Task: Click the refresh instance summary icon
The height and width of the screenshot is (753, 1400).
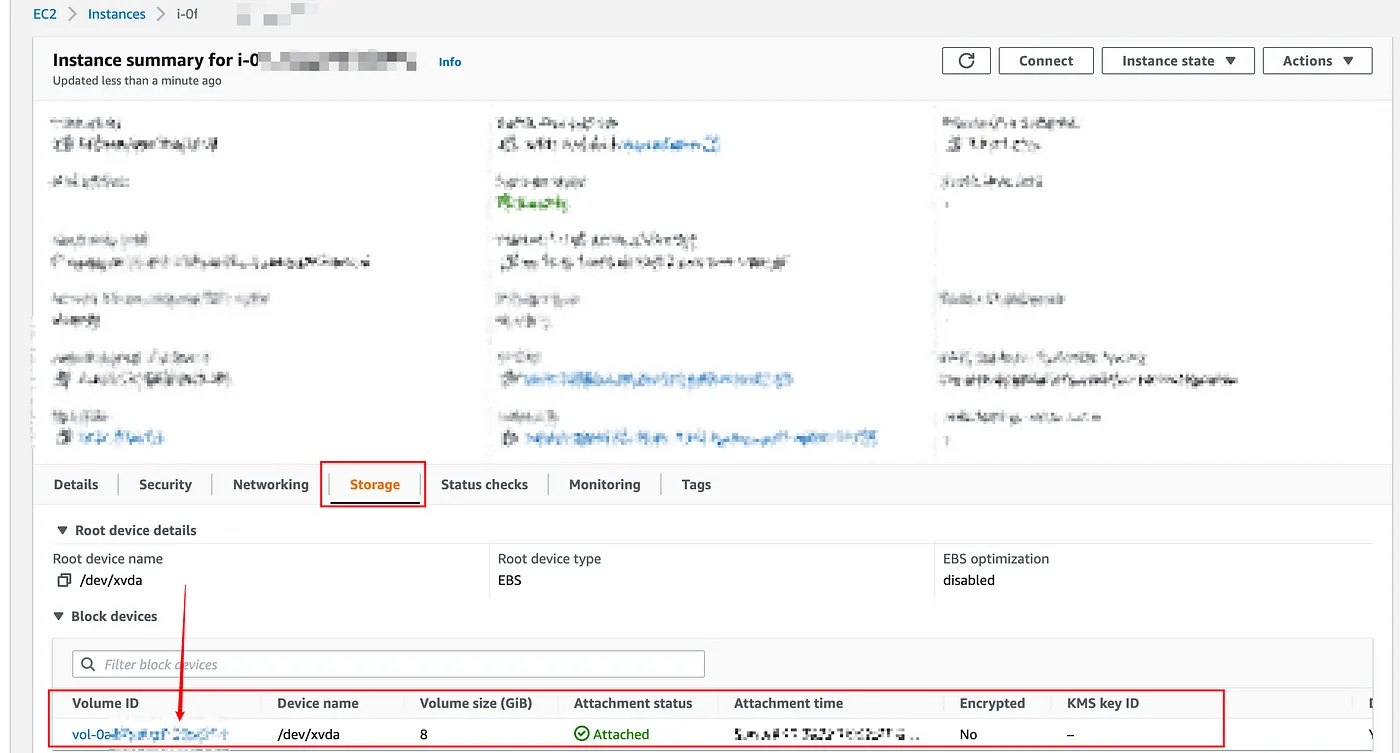Action: pyautogui.click(x=965, y=60)
